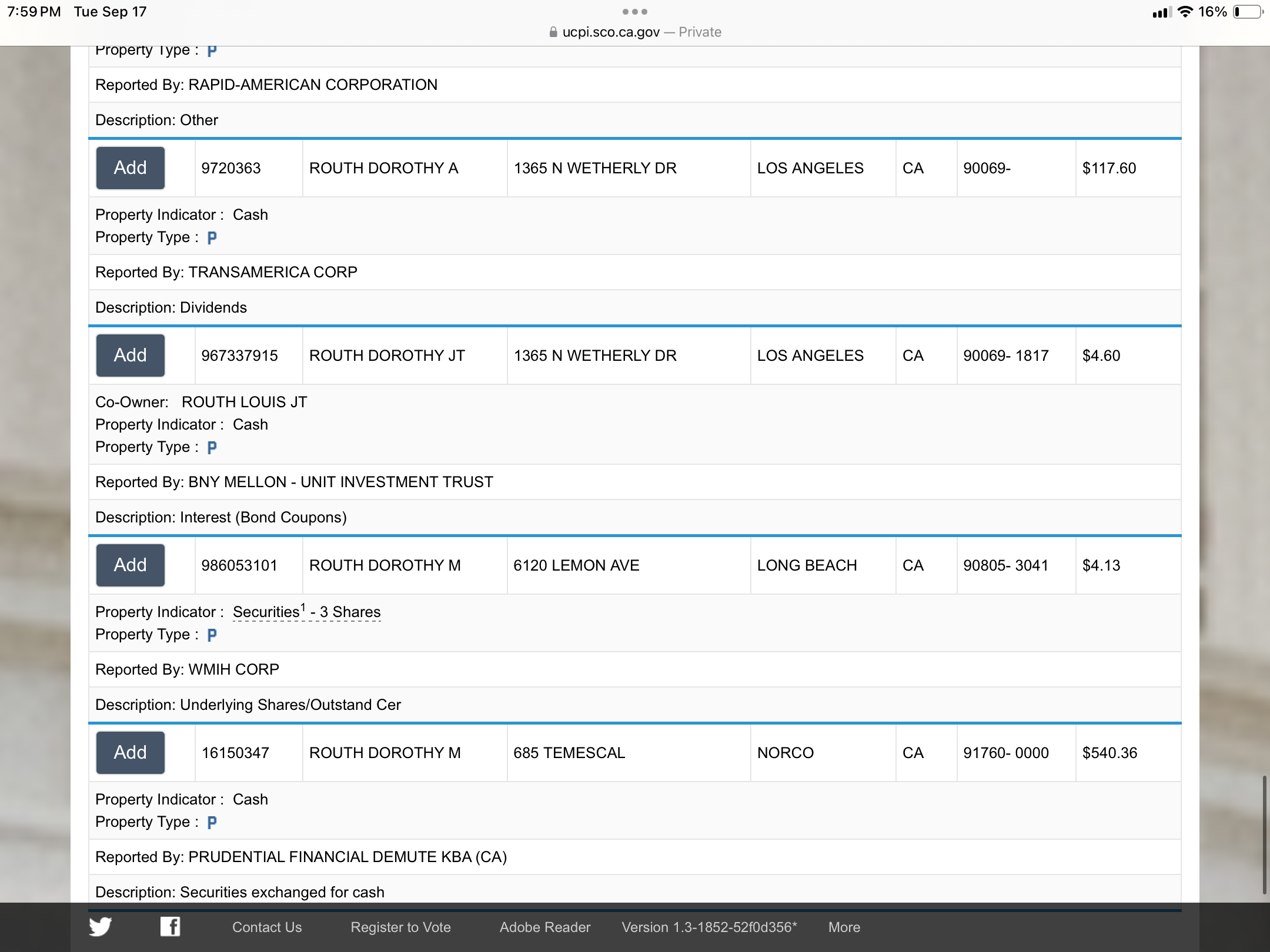Click property type P under PRUDENTIAL record
Screen dimensions: 1270x952
coord(212,822)
